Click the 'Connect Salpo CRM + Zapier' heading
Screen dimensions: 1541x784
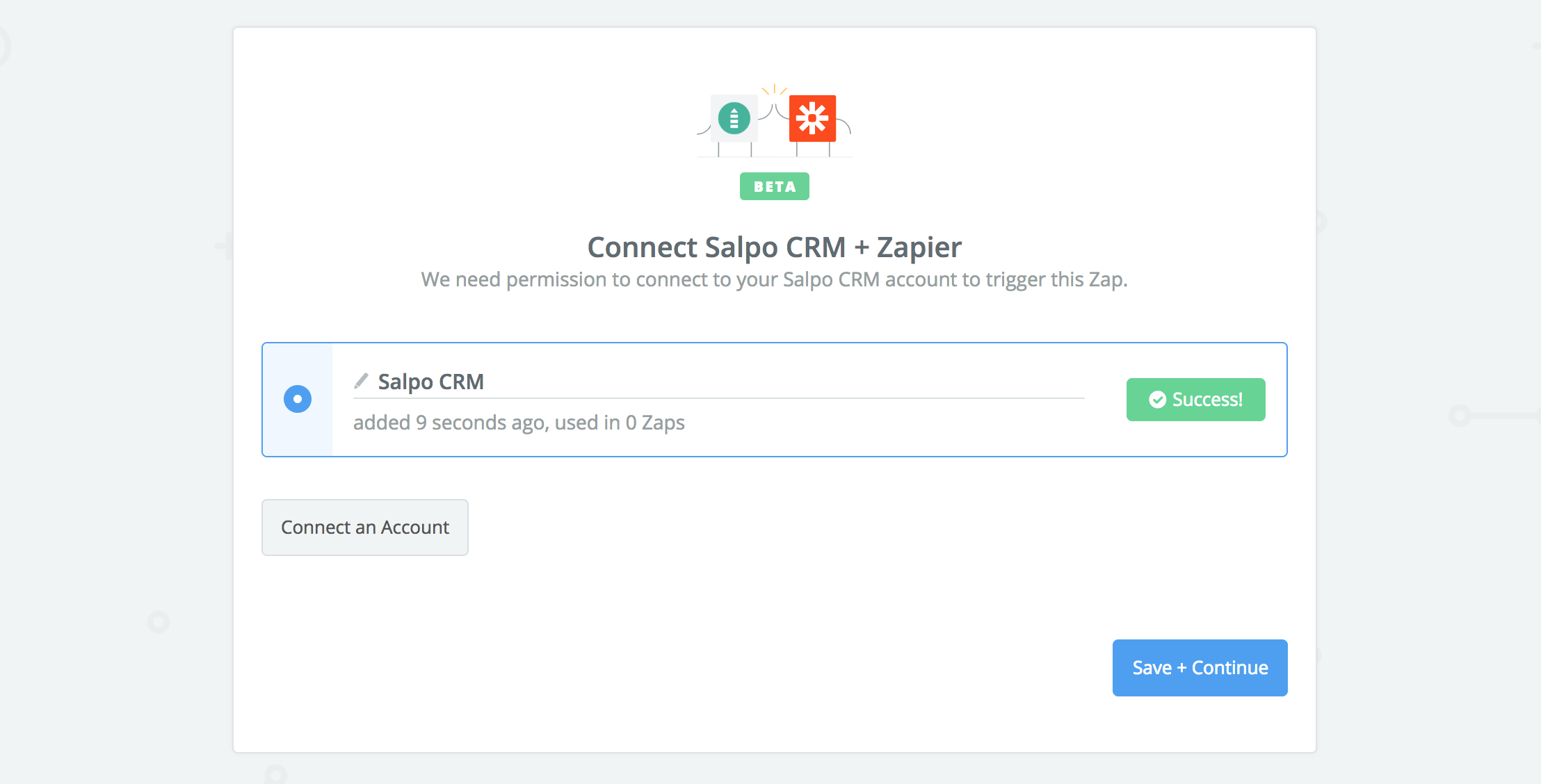click(774, 247)
